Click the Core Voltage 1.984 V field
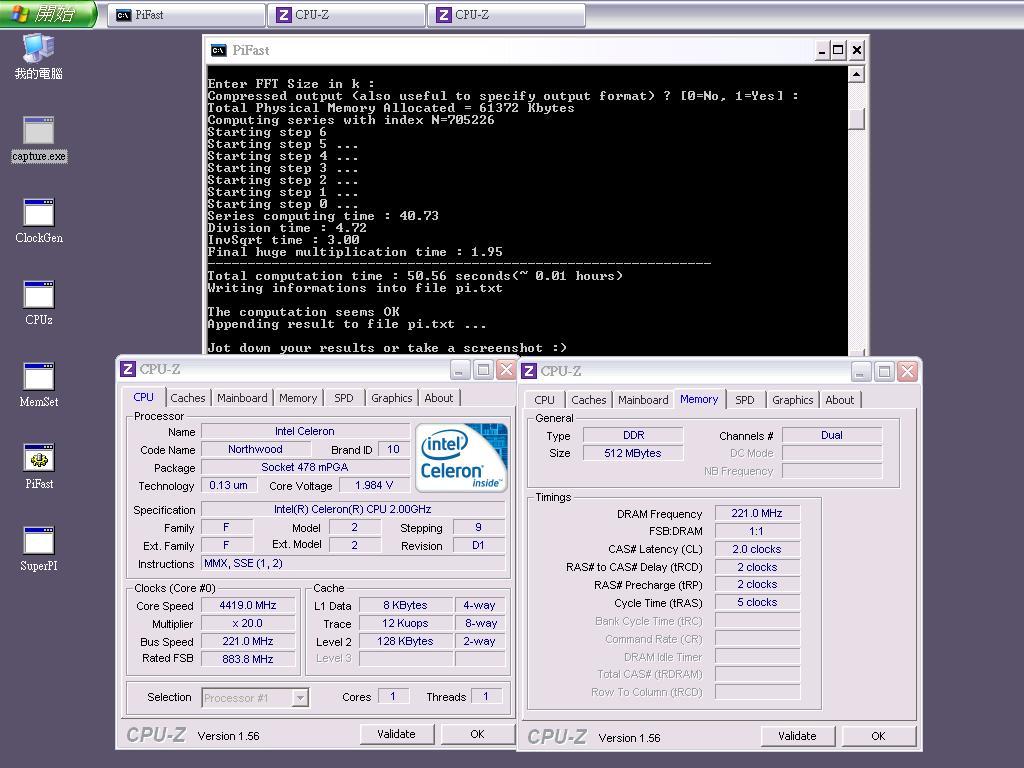Screen dimensions: 1024x768 (374, 485)
